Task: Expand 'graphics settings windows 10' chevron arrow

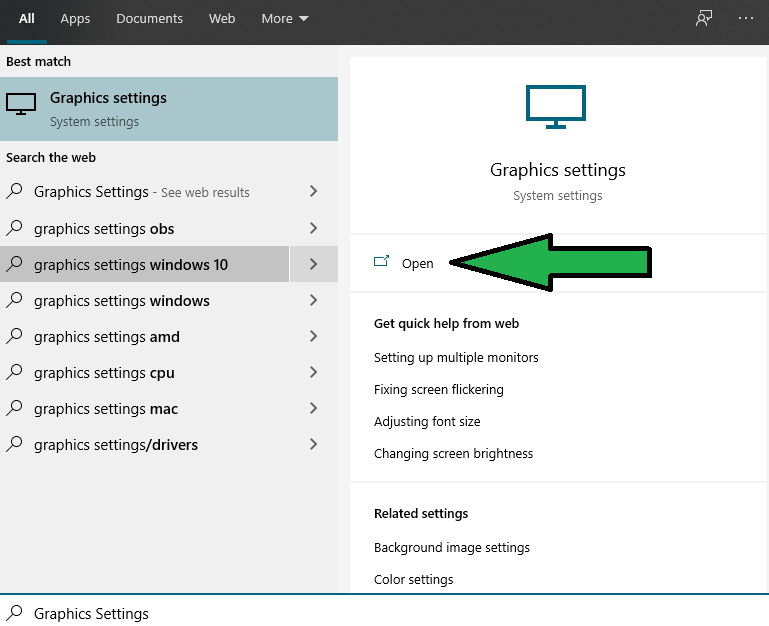Action: 314,264
